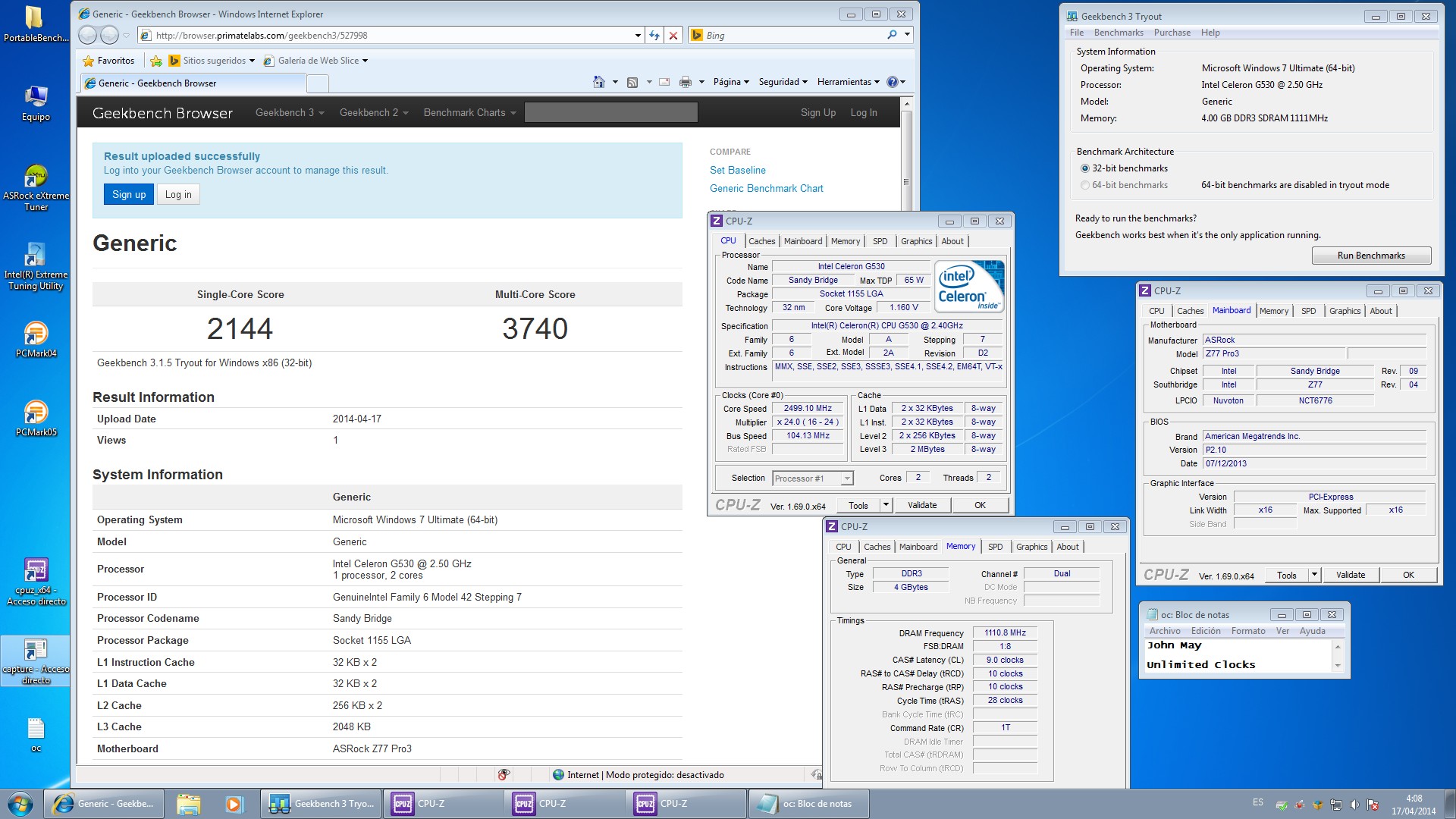Click the add to favorites bar icon
Screen dimensions: 1456x819
click(x=156, y=61)
